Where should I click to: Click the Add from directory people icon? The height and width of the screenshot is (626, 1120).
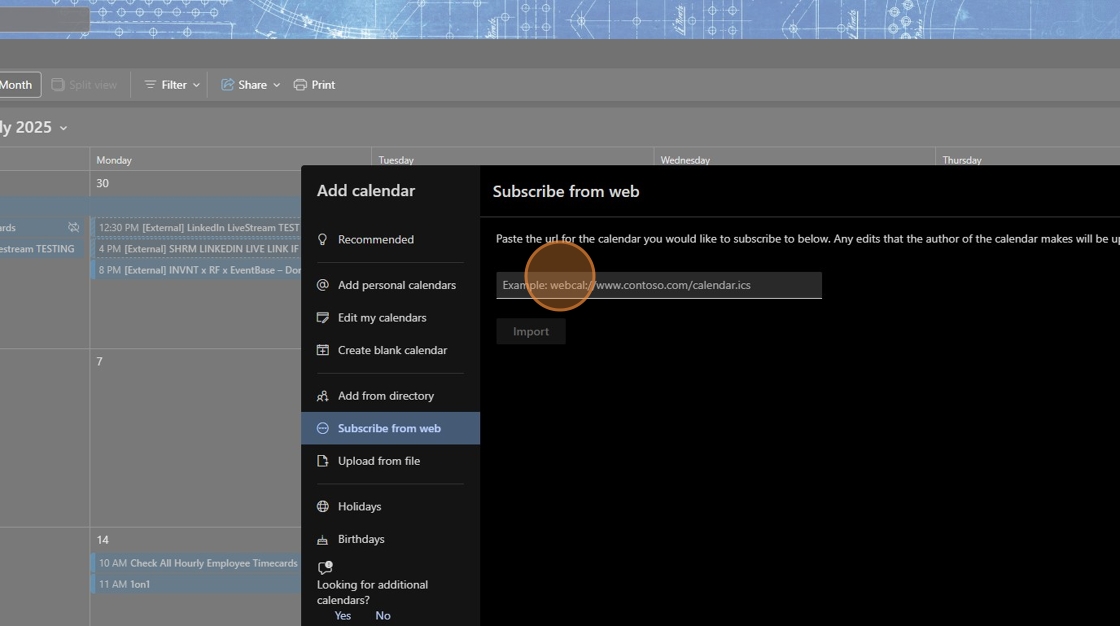click(x=322, y=396)
